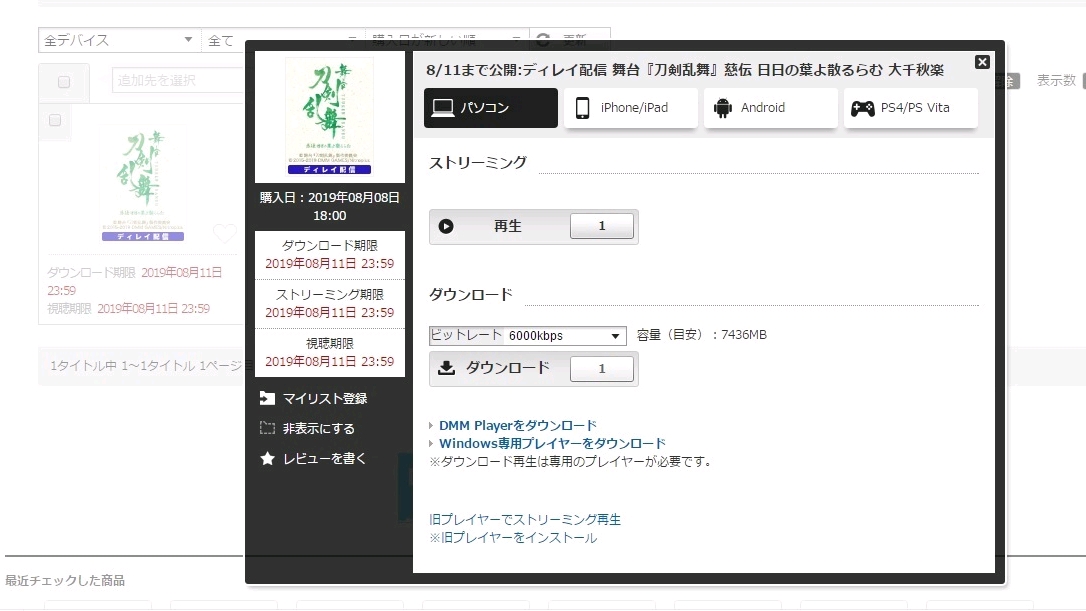Click the 購入日 2019年08月08日 text
1086x611 pixels.
(330, 197)
